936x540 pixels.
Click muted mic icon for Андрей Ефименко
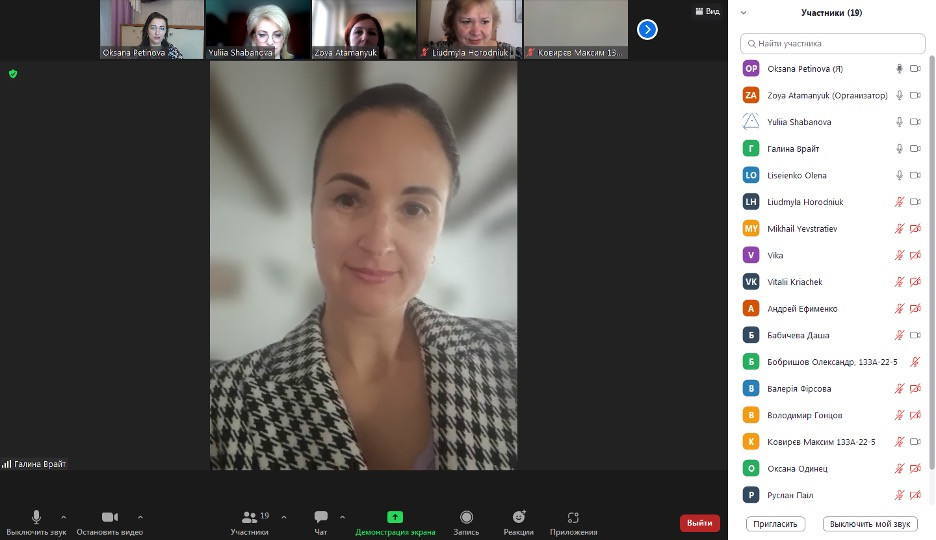click(x=899, y=308)
